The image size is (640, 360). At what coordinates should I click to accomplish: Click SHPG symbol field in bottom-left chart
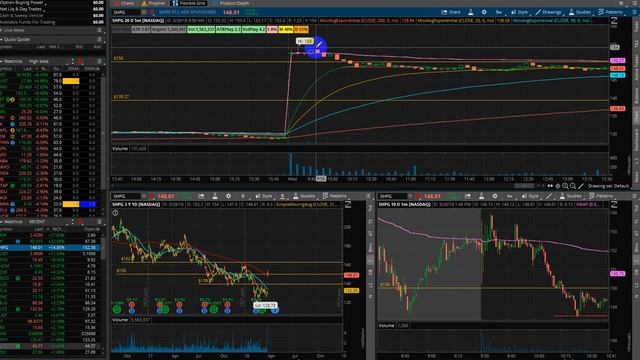click(x=126, y=196)
